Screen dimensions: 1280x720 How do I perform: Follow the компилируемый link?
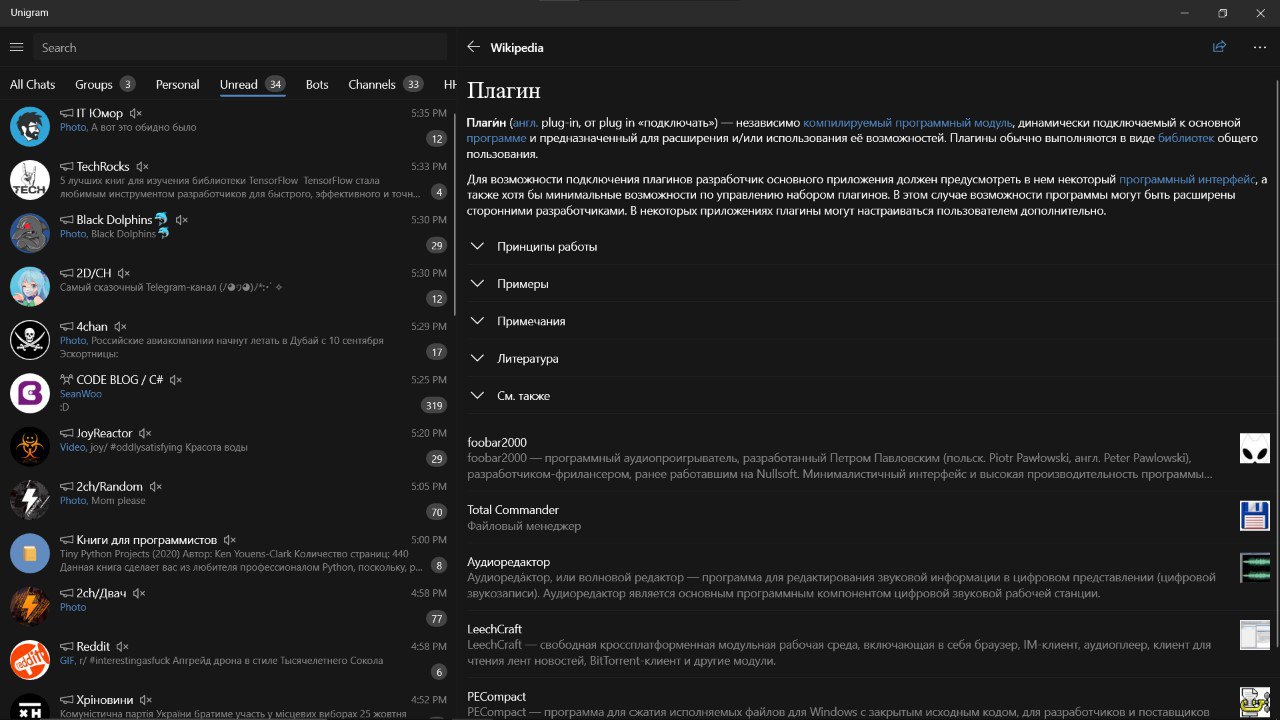847,123
